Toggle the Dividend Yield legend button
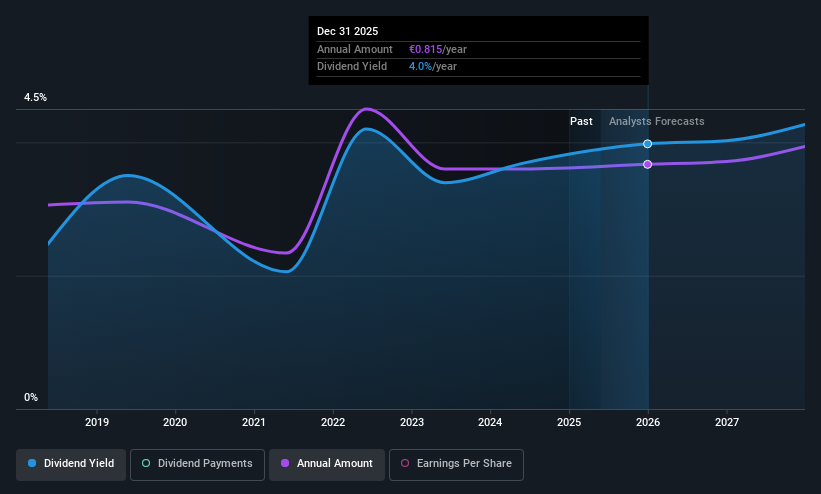 (71, 464)
